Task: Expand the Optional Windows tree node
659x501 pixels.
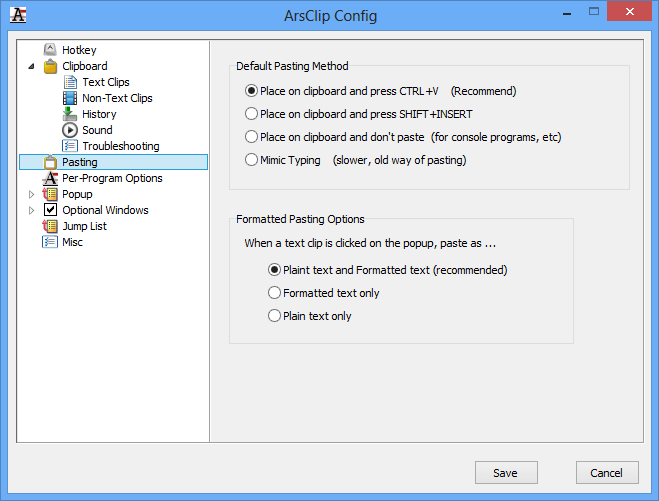Action: (31, 210)
